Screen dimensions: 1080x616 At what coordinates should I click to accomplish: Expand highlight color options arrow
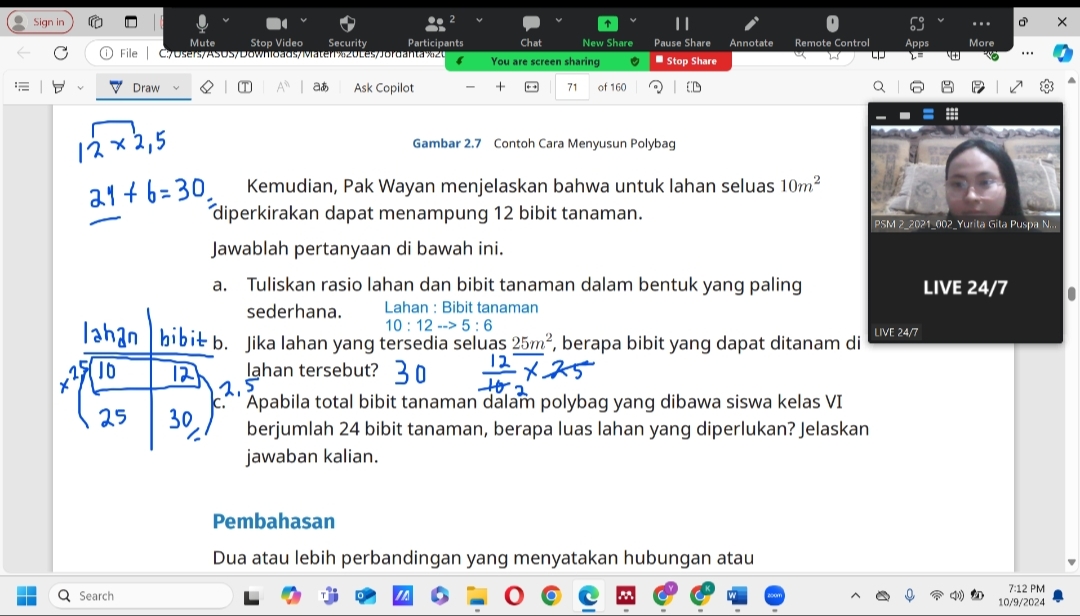(x=81, y=88)
